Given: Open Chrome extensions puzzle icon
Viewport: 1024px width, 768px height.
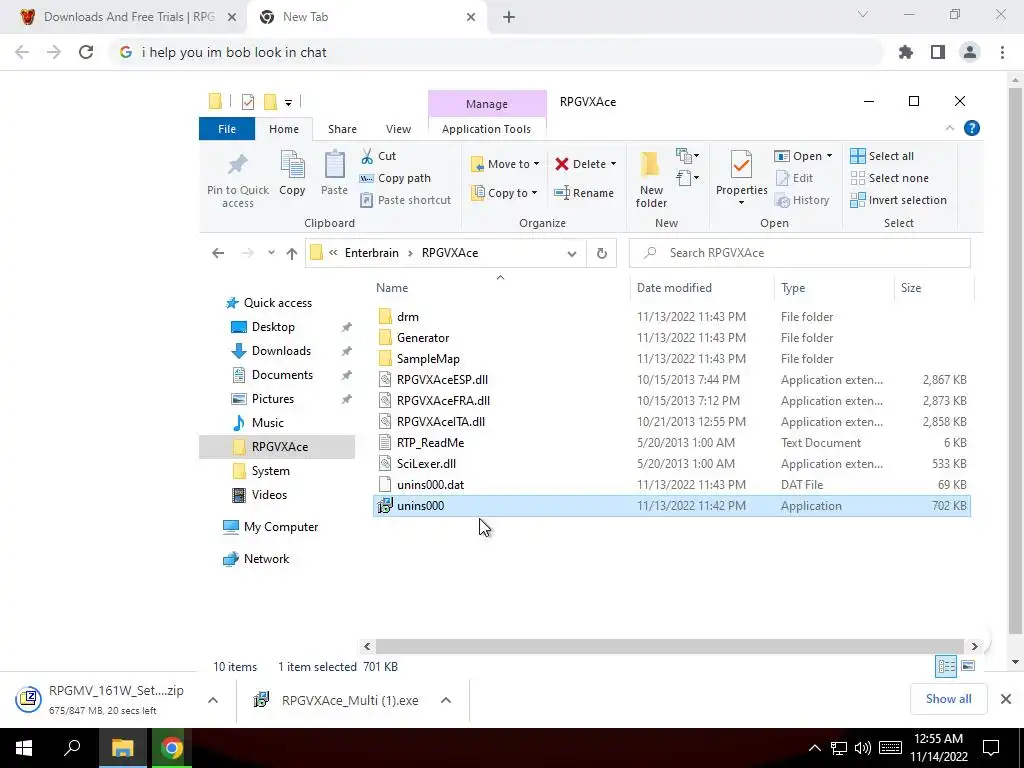Looking at the screenshot, I should [x=906, y=52].
